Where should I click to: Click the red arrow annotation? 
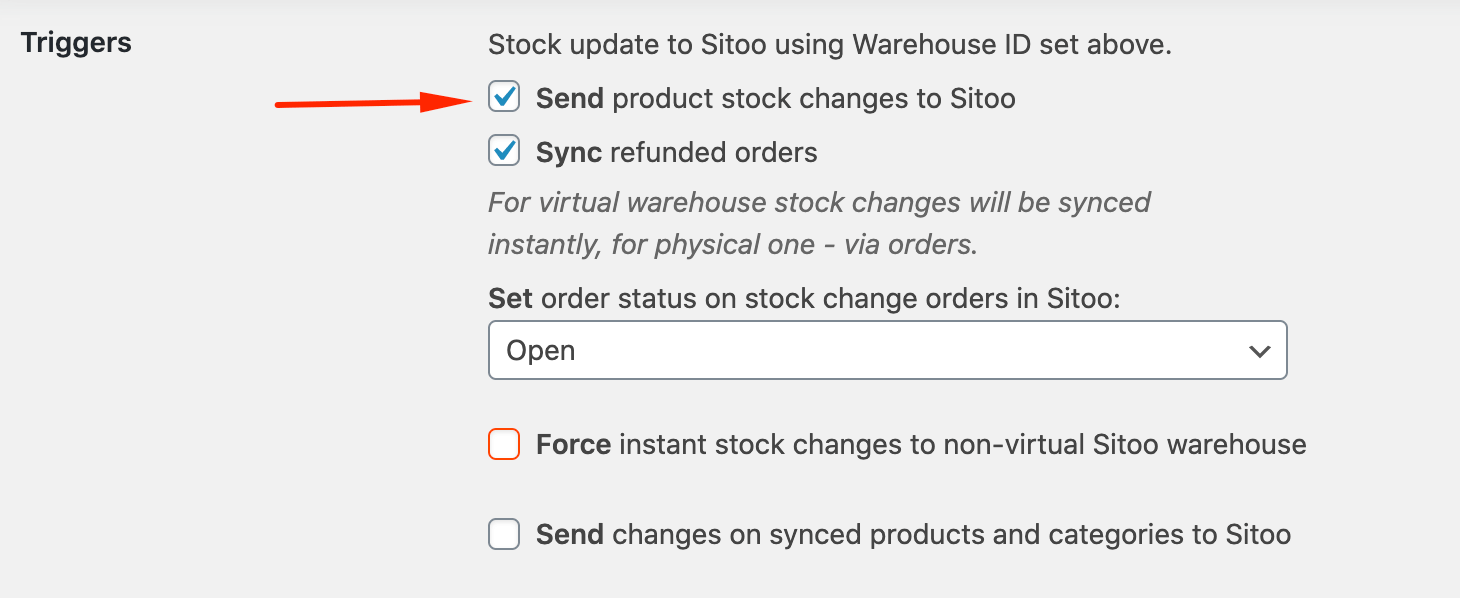pyautogui.click(x=368, y=102)
